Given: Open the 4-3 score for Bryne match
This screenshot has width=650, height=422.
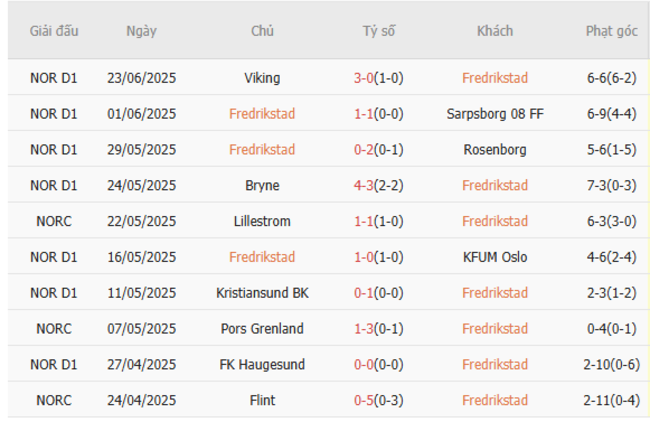Looking at the screenshot, I should [365, 185].
